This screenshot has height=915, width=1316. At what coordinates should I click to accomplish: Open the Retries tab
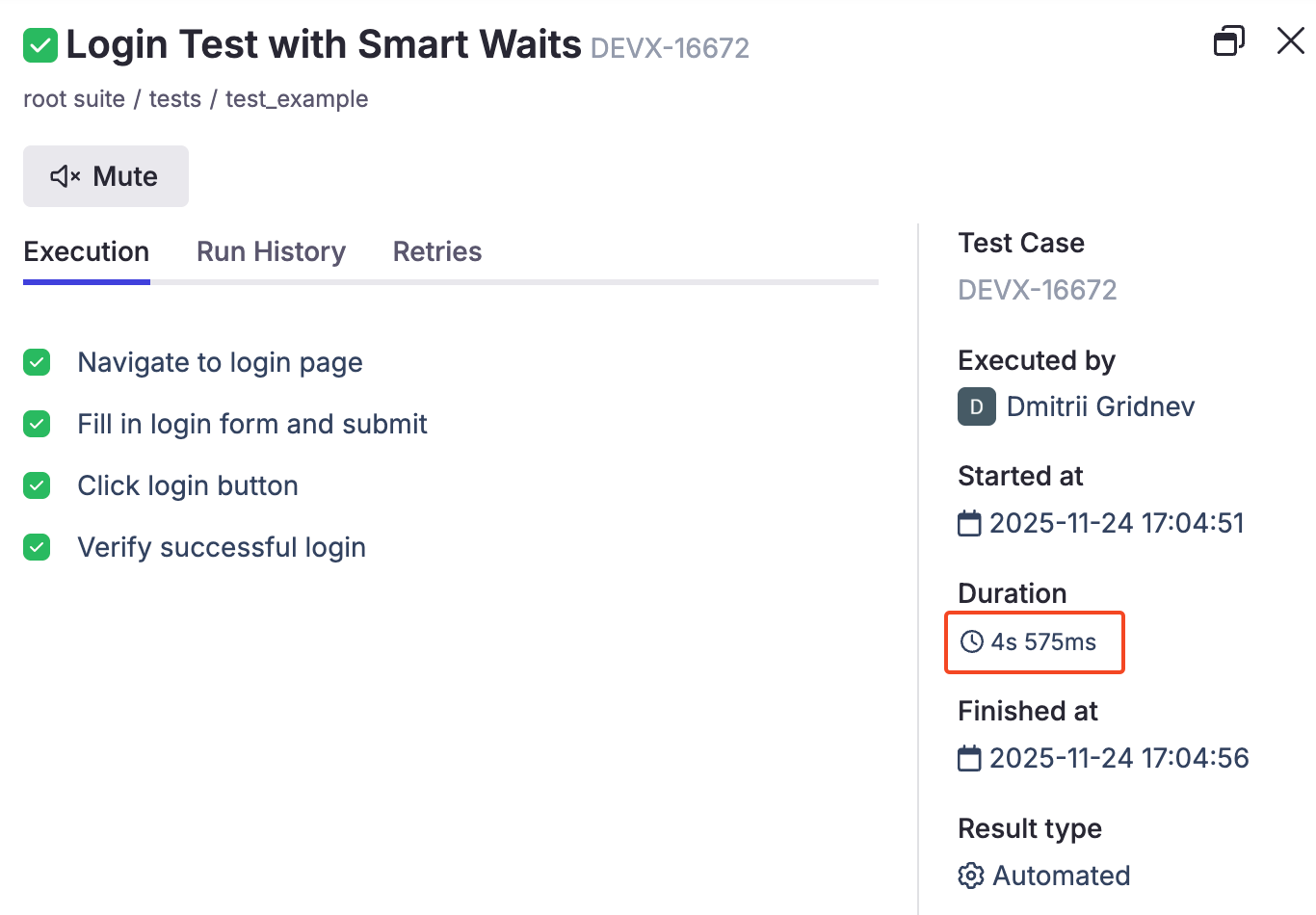coord(436,251)
